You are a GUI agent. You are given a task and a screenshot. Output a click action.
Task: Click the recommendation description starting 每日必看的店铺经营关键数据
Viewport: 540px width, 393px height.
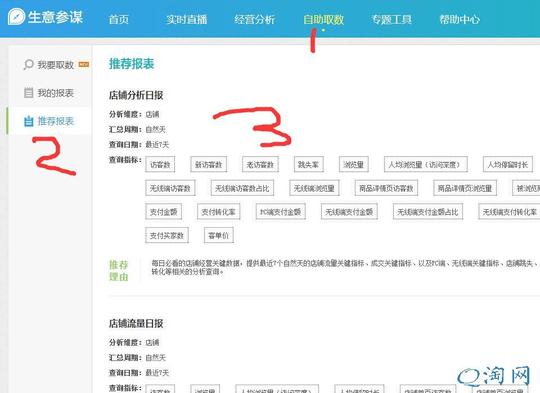344,267
